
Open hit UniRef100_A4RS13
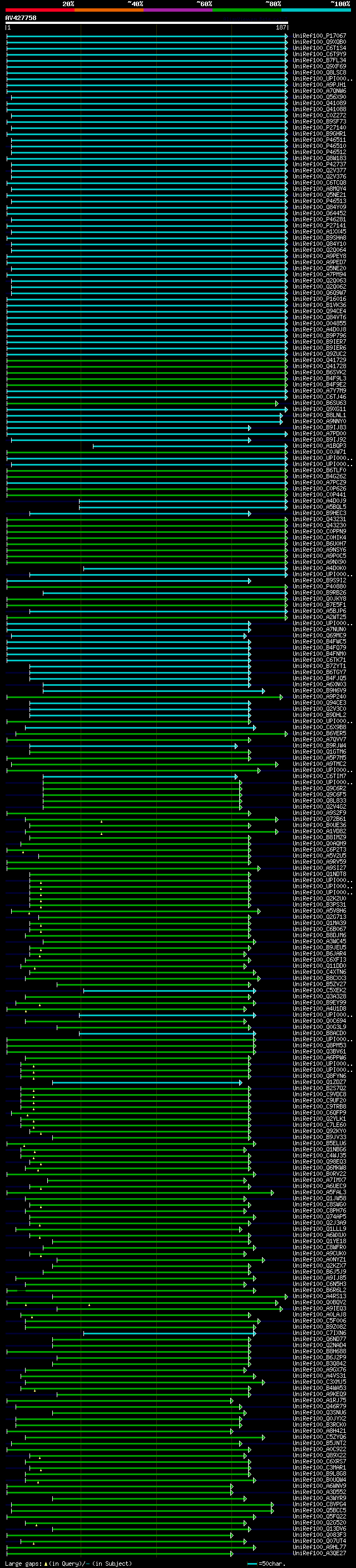click(319, 1296)
